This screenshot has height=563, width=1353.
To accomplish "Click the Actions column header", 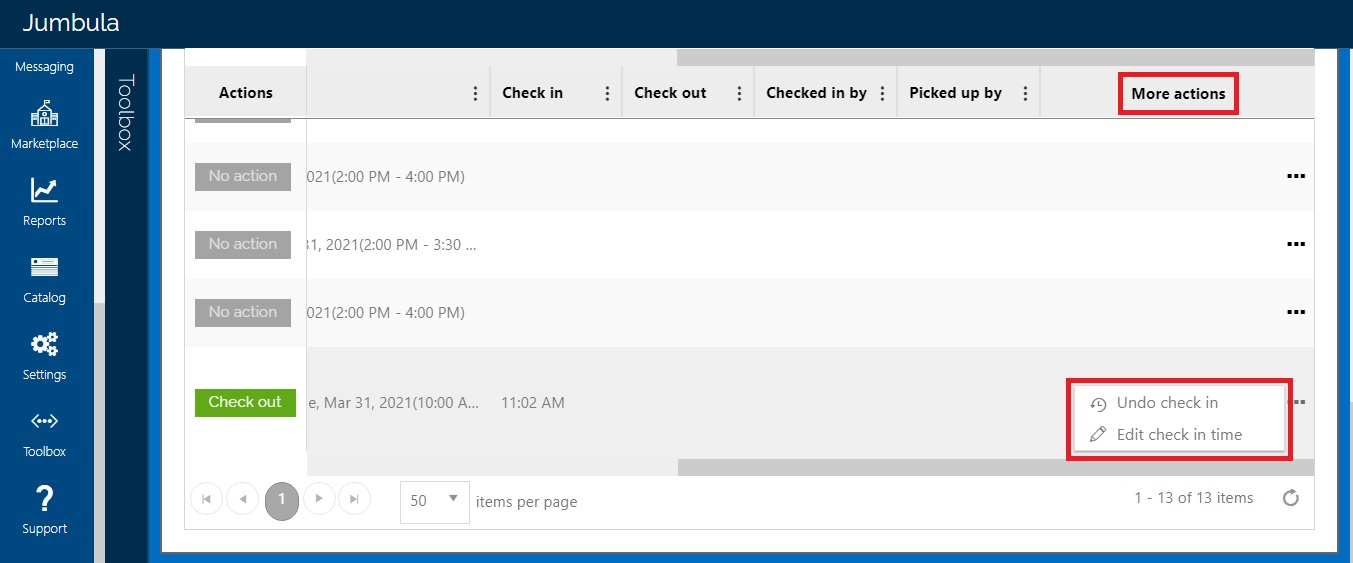I will click(x=245, y=93).
